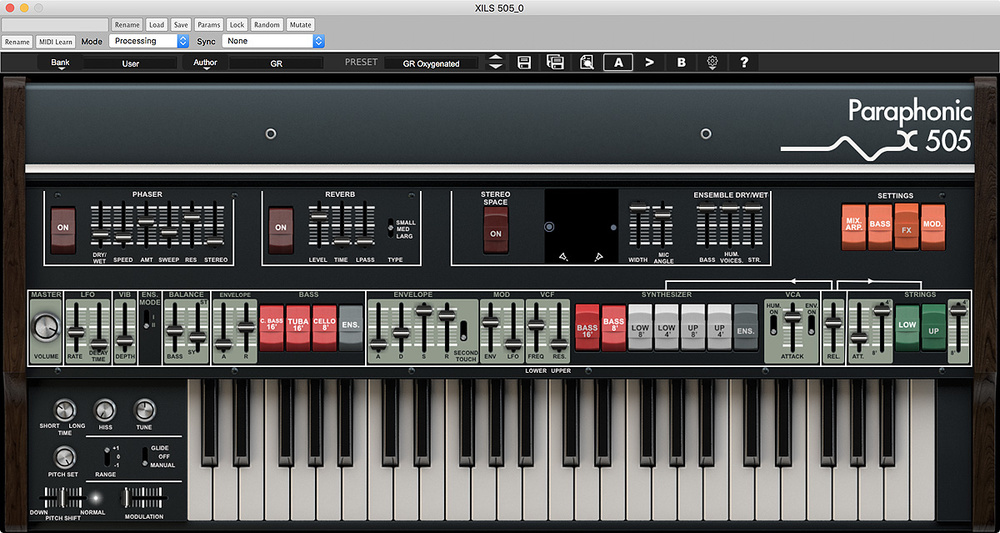The width and height of the screenshot is (1000, 533).
Task: Click the Params button
Action: coord(209,25)
